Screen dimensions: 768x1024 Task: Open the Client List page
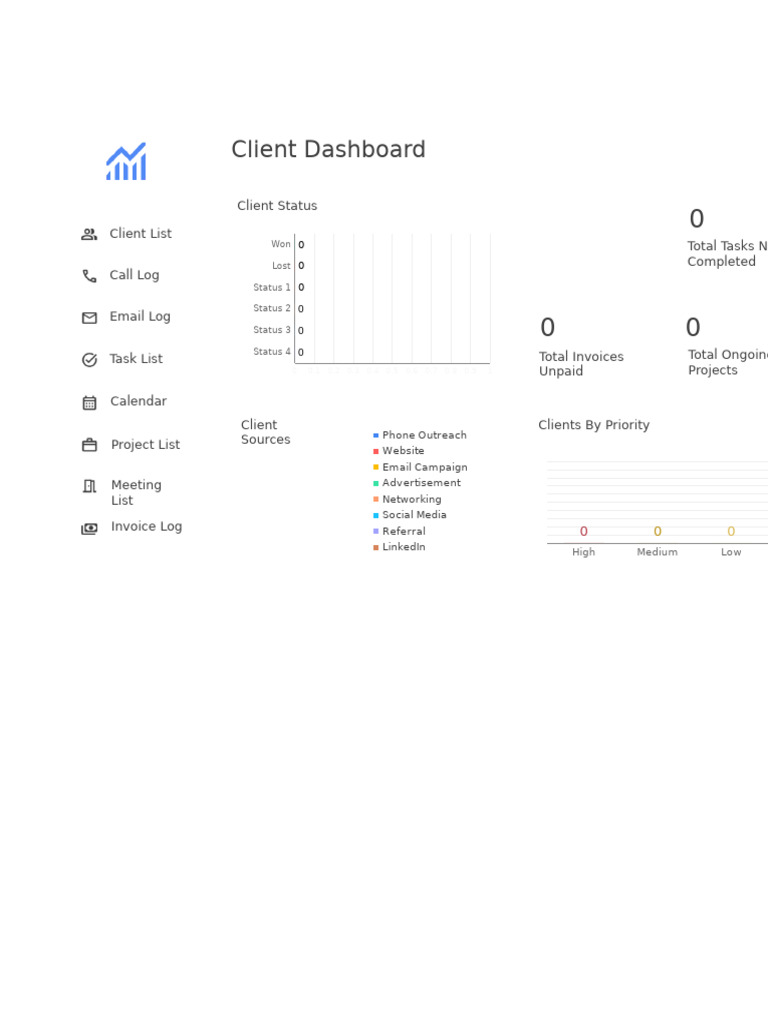coord(140,233)
